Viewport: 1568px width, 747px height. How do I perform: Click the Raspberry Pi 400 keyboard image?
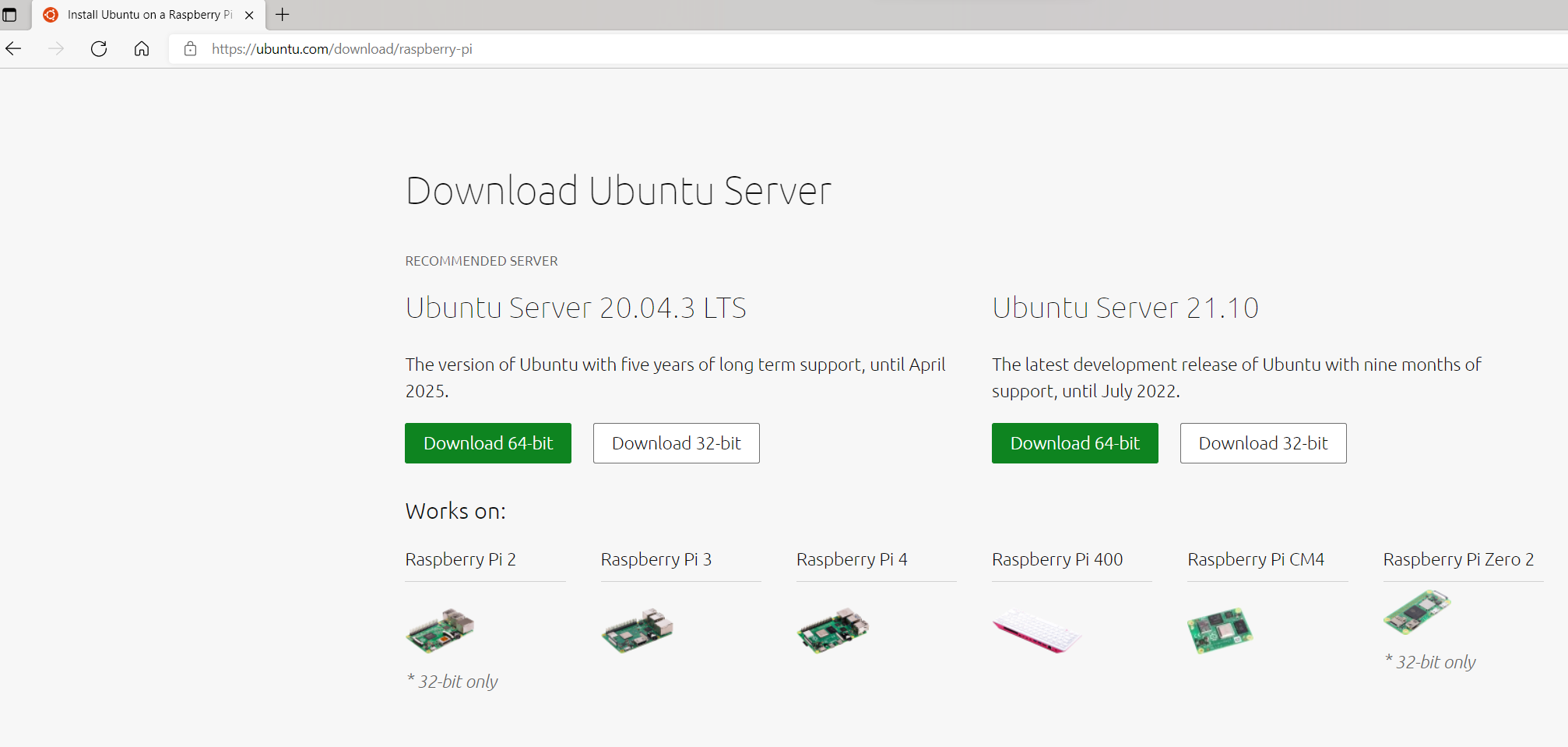pyautogui.click(x=1036, y=630)
